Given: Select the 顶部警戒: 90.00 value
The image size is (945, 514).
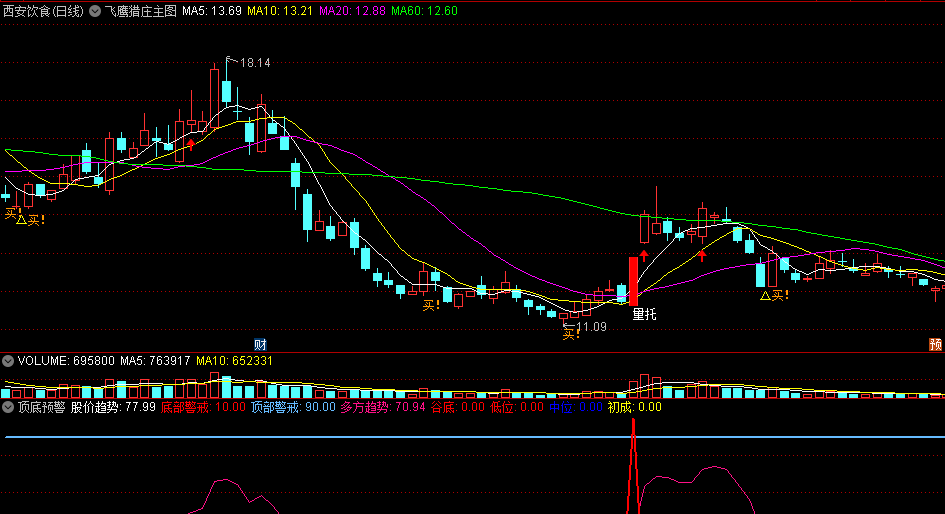Looking at the screenshot, I should coord(293,407).
